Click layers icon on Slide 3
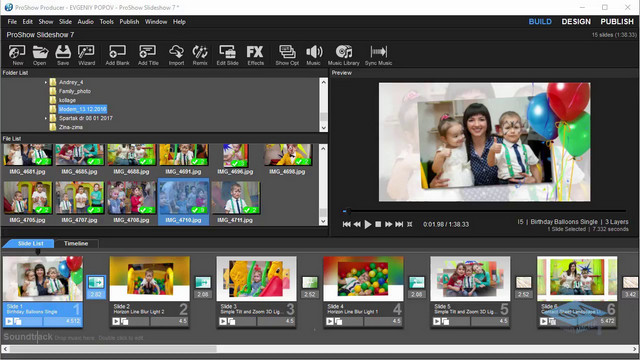640x360 pixels. click(x=231, y=321)
